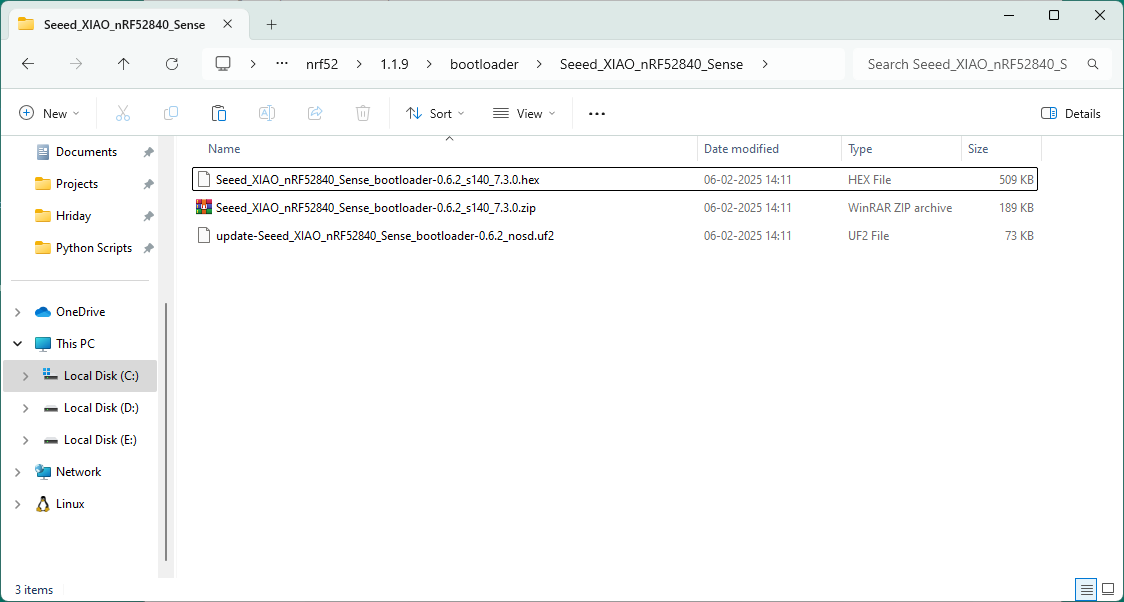The image size is (1124, 602).
Task: Collapse the This PC tree node
Action: (x=18, y=344)
